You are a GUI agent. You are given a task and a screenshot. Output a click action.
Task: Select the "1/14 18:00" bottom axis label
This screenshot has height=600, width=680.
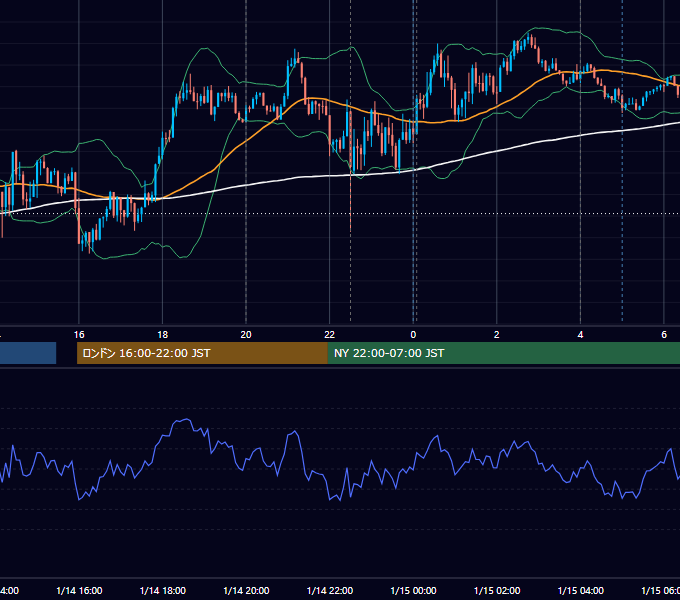pyautogui.click(x=163, y=590)
